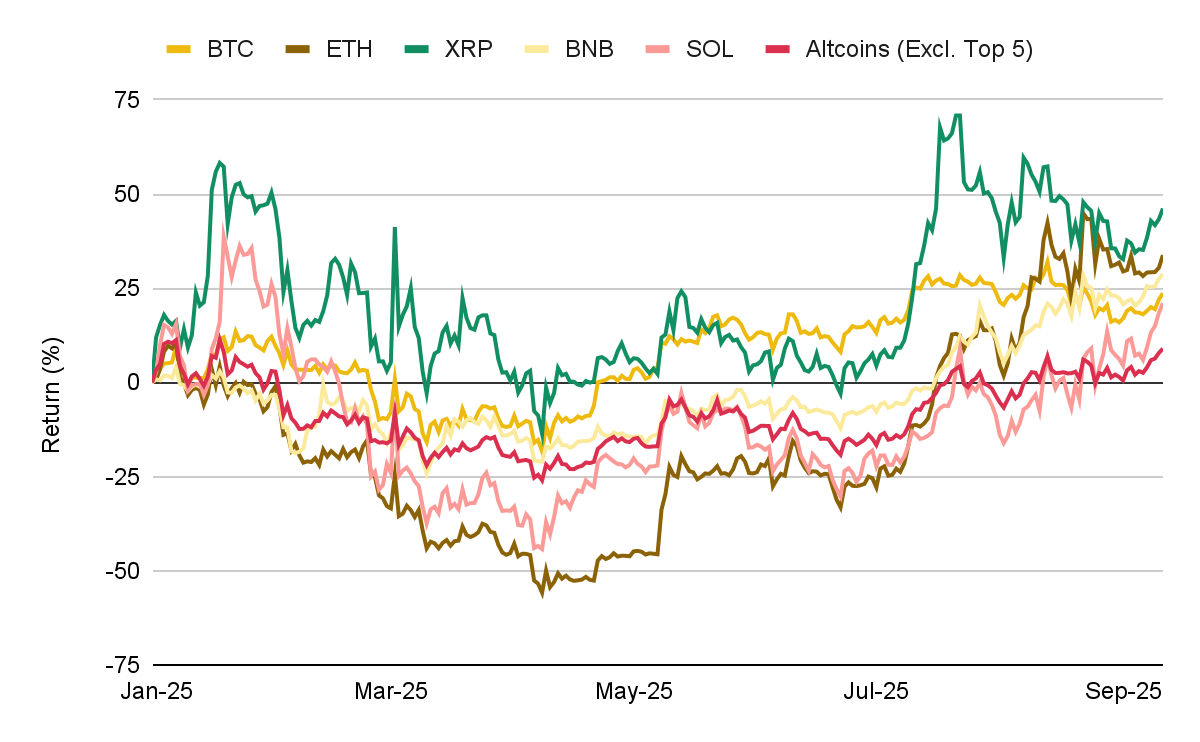Click the red Altcoins legend swatch
Viewport: 1200px width, 742px height.
777,49
